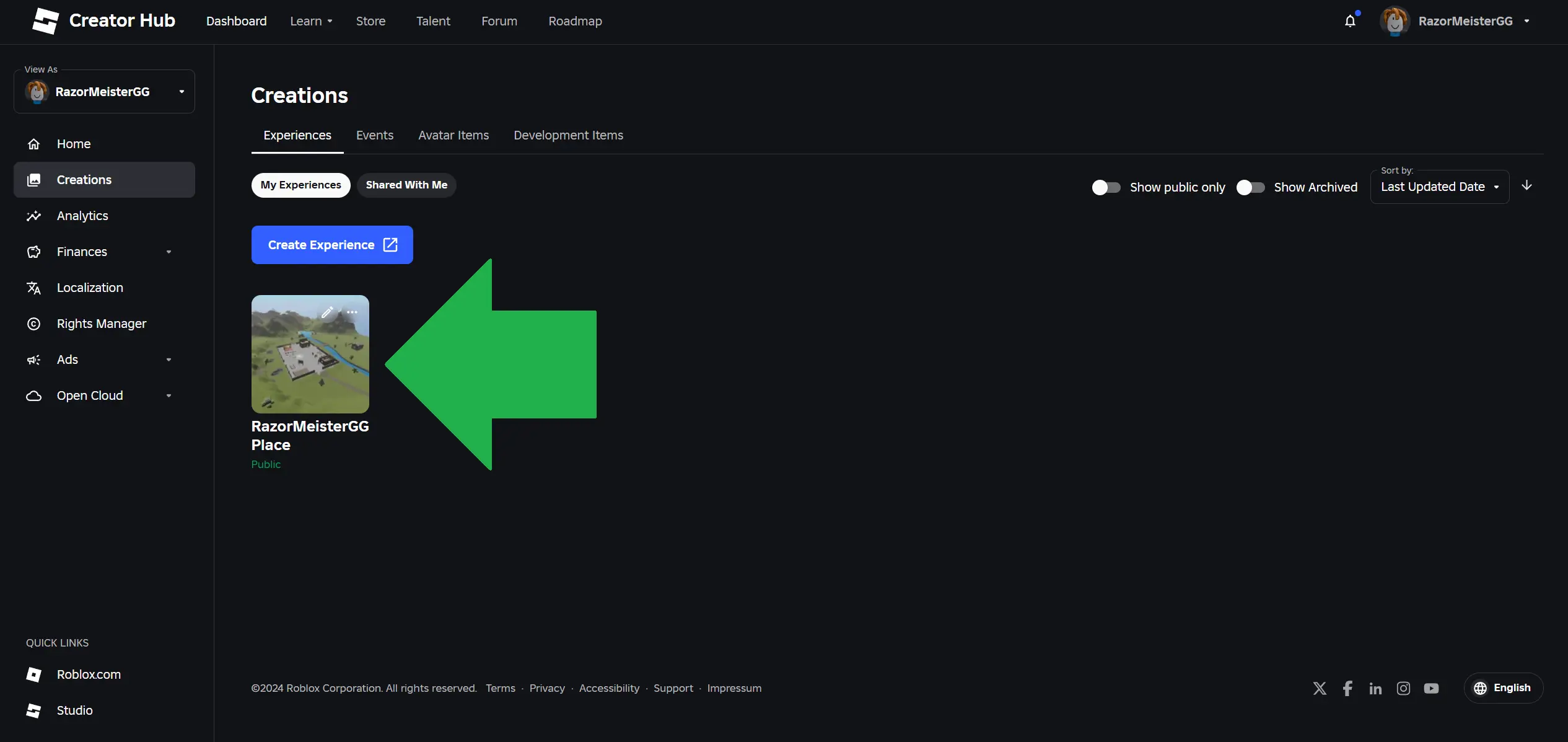
Task: Click the Home label in sidebar
Action: pos(74,144)
